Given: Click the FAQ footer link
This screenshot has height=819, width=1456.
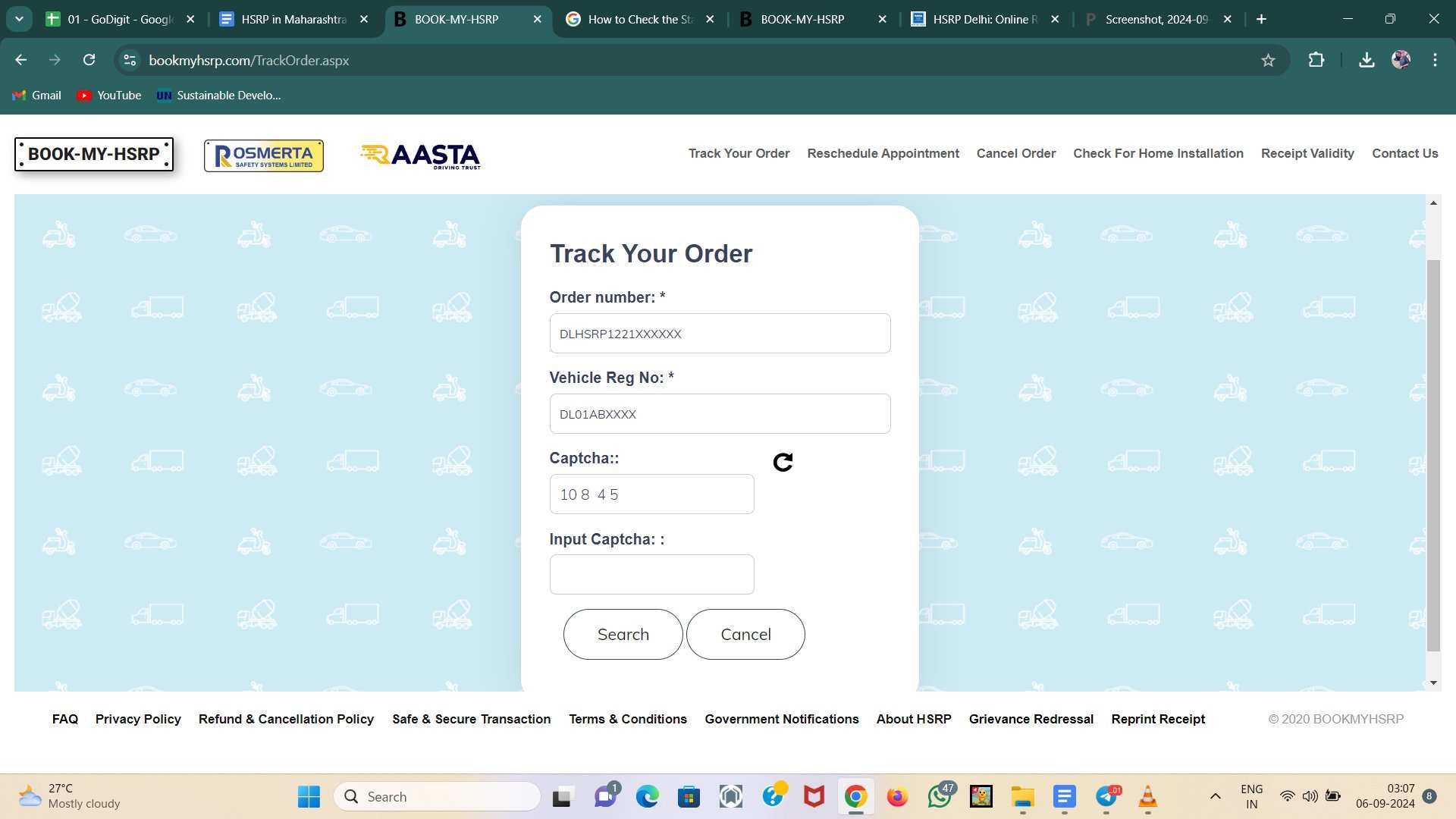Looking at the screenshot, I should (x=64, y=718).
